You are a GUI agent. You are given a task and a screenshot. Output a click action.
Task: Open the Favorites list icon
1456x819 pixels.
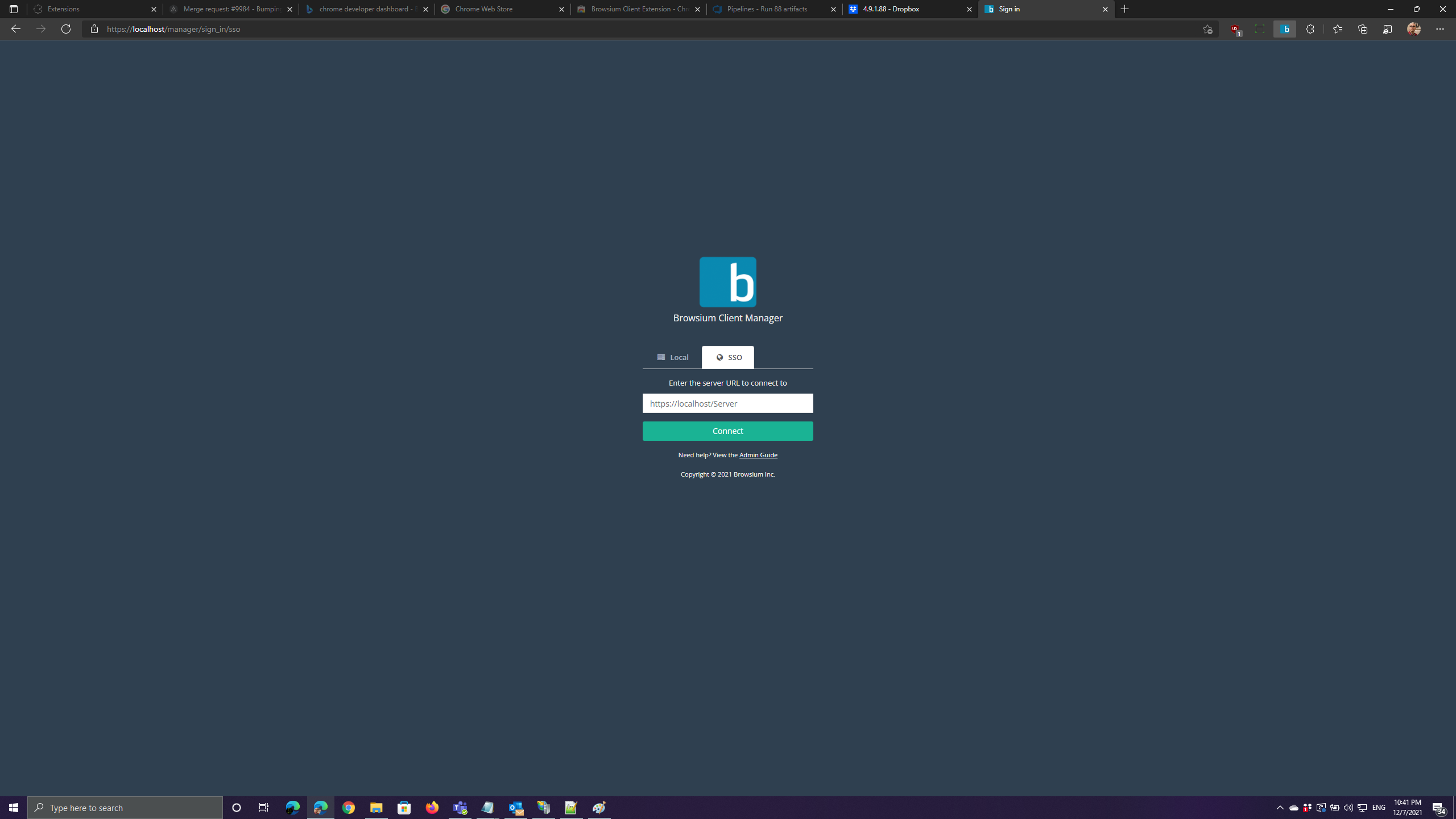(1338, 29)
